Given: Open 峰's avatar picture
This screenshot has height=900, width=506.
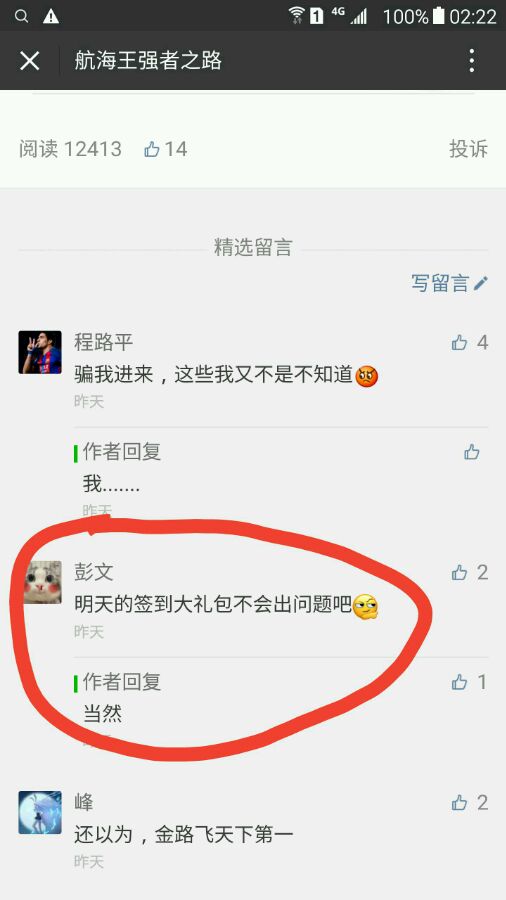Looking at the screenshot, I should (x=40, y=812).
